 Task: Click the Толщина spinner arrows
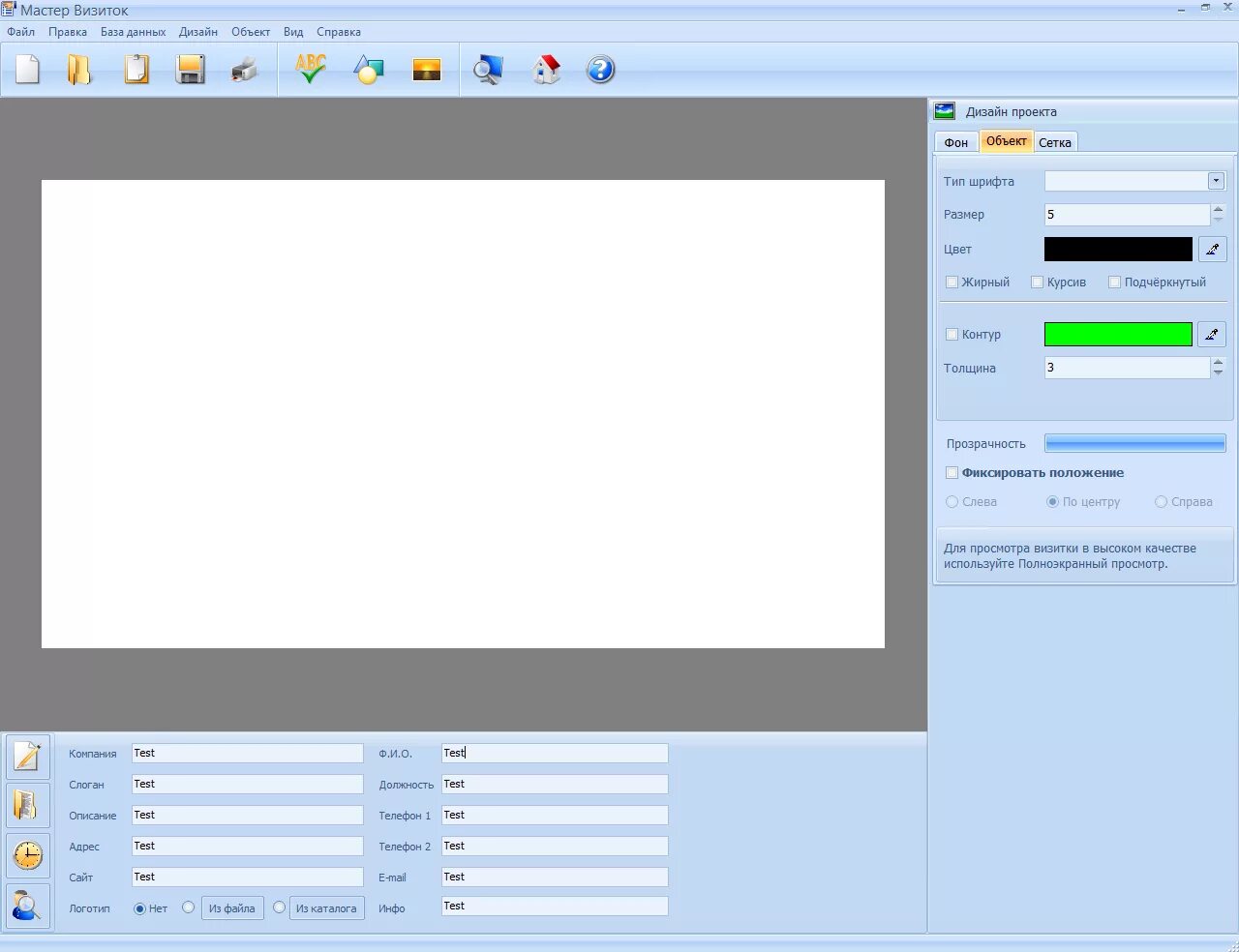coord(1218,368)
